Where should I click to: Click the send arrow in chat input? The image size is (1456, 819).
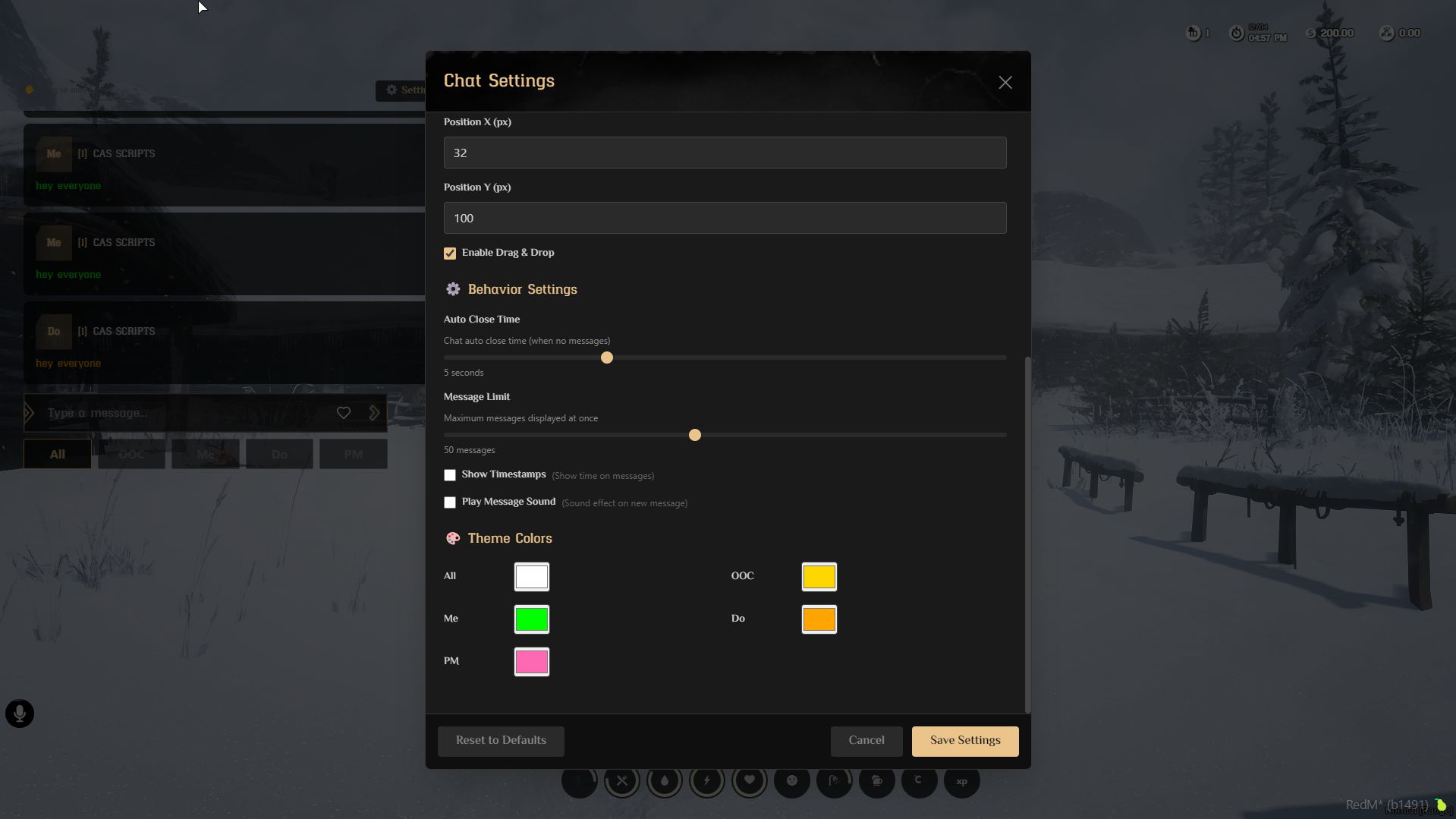[x=374, y=413]
